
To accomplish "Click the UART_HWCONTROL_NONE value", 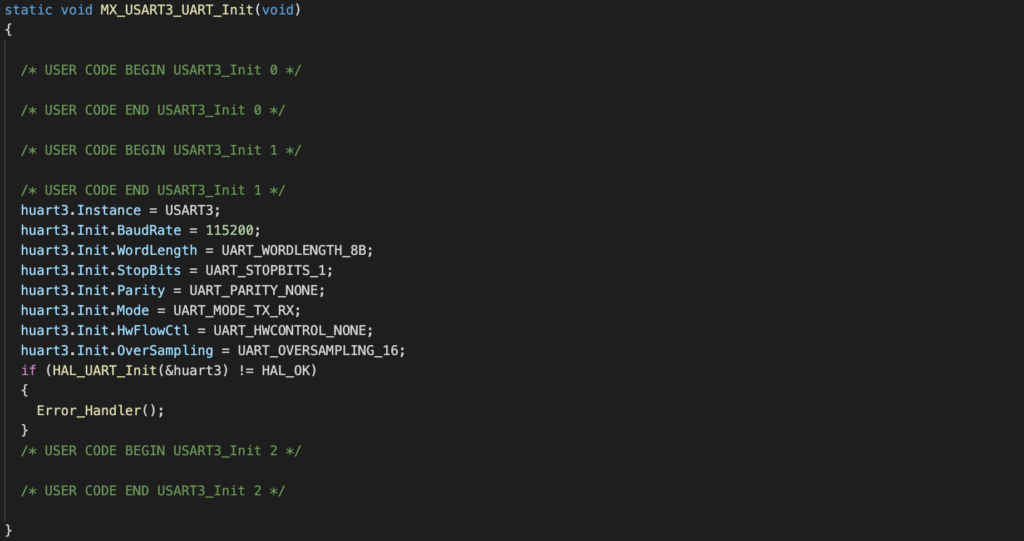I will click(289, 331).
